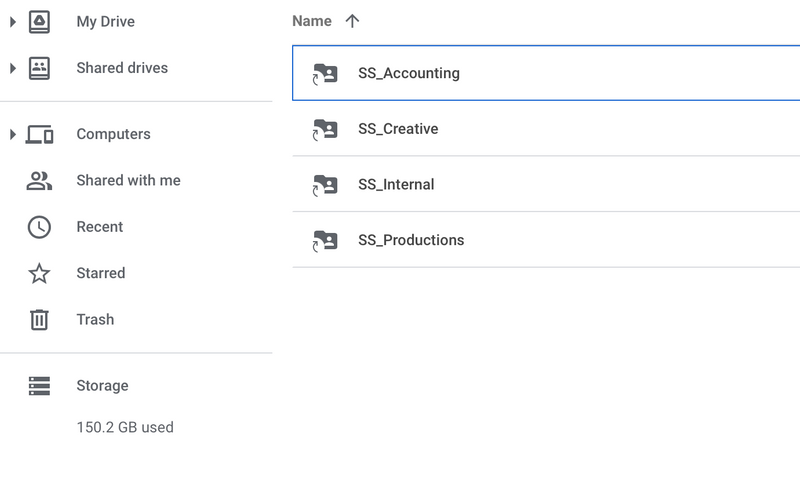Click the SS_Internal shared folder icon
This screenshot has width=800, height=486.
(324, 185)
